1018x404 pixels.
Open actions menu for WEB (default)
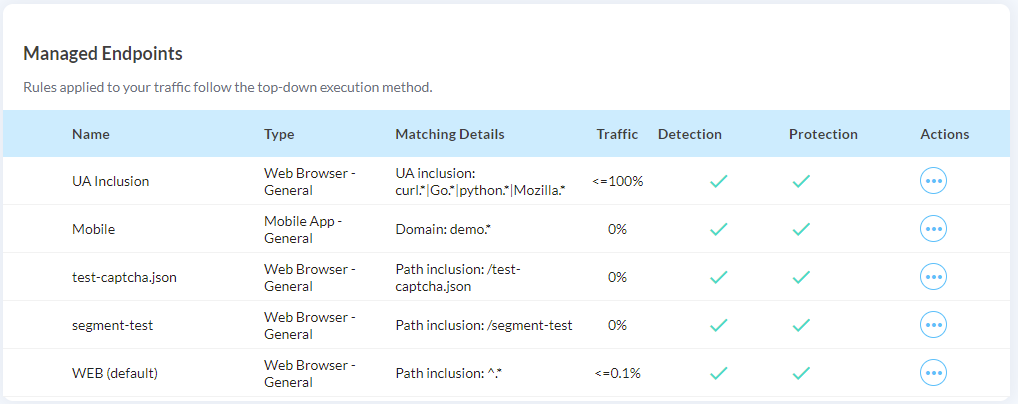coord(933,373)
